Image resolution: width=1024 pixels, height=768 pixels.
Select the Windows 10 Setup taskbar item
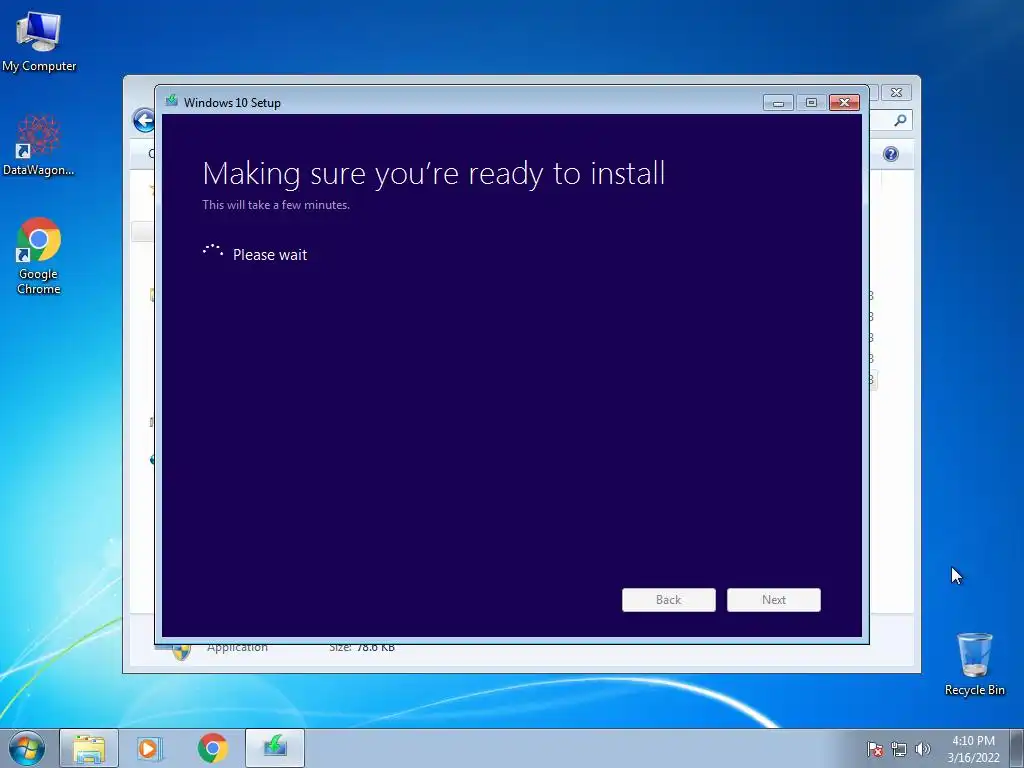(x=275, y=748)
